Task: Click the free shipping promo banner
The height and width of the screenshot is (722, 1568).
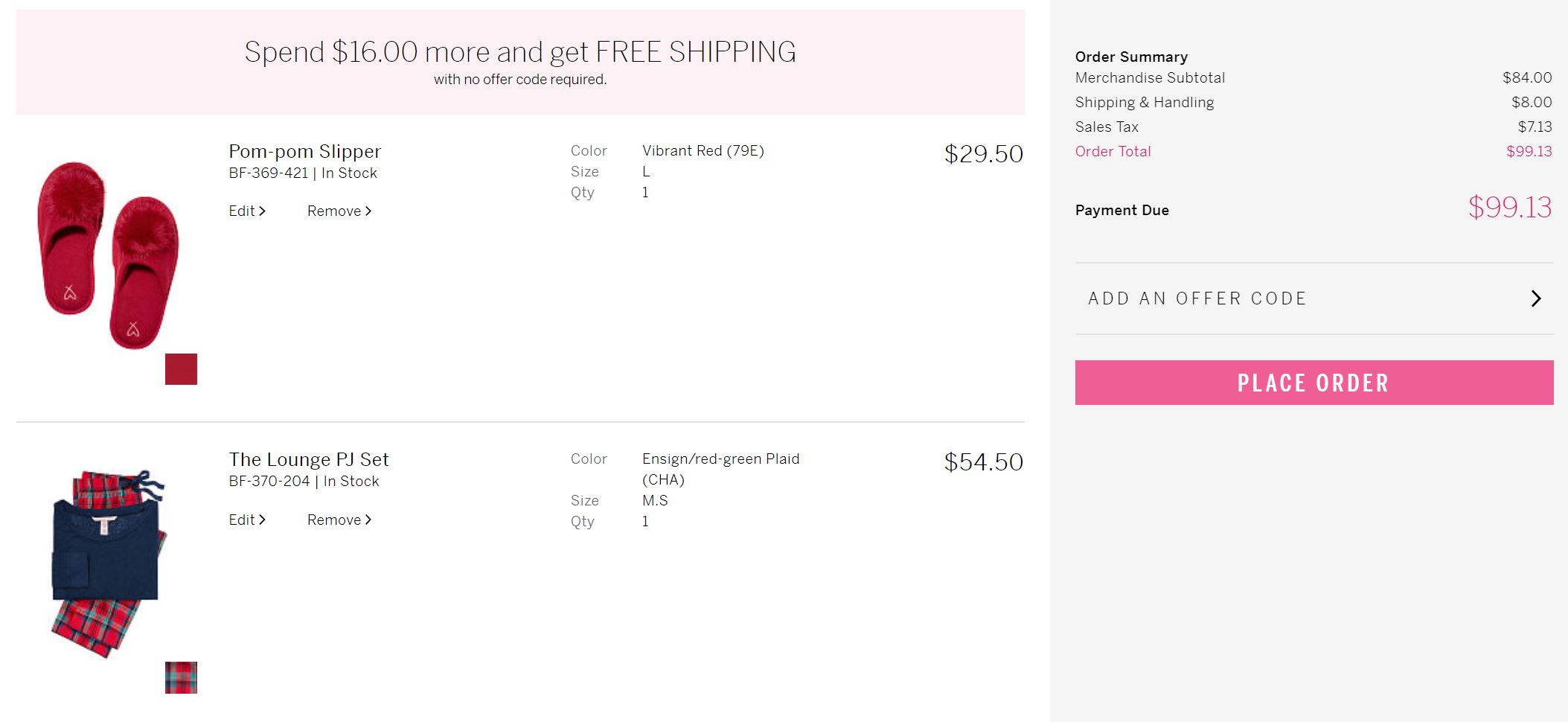Action: pos(519,62)
